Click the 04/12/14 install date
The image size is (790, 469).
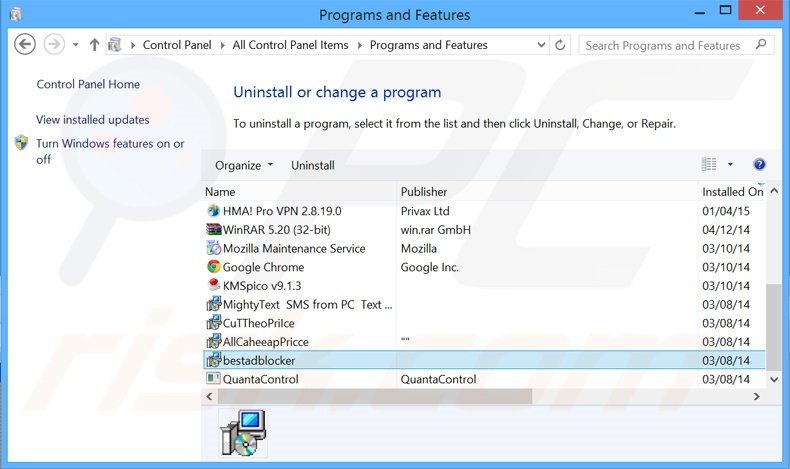[726, 230]
